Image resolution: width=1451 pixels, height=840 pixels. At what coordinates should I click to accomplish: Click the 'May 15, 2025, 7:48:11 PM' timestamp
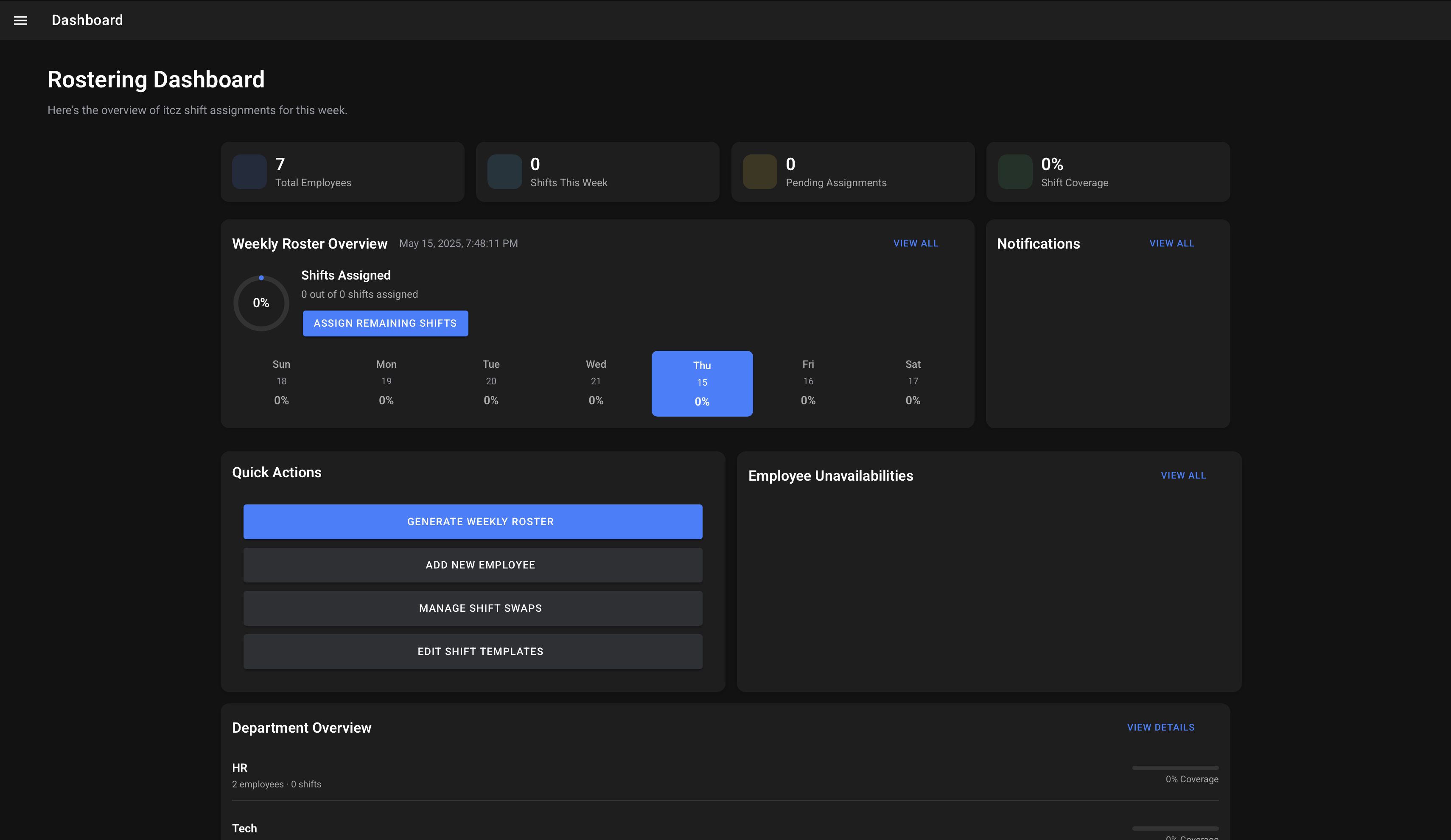pyautogui.click(x=458, y=244)
